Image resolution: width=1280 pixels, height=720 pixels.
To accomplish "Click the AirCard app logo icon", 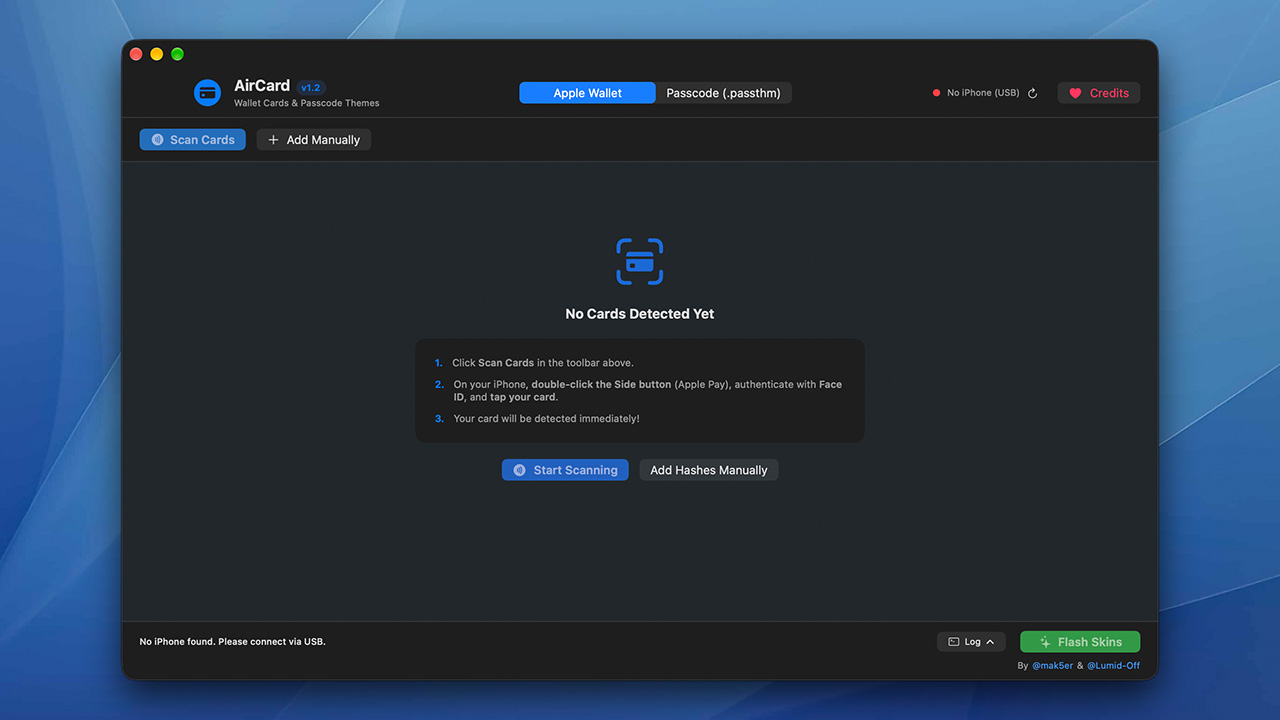I will [x=207, y=93].
